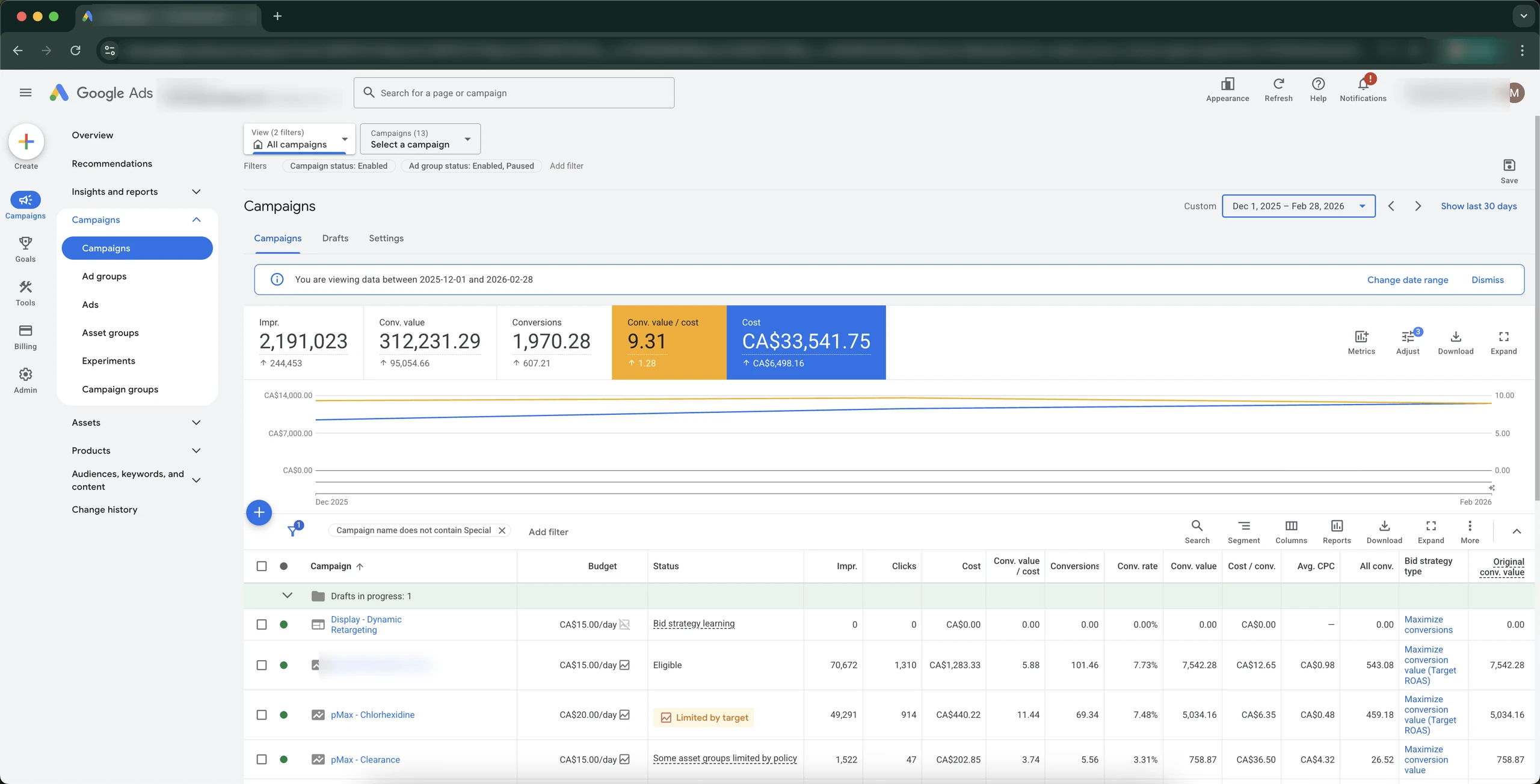Open the chart Metrics selector

[1361, 343]
